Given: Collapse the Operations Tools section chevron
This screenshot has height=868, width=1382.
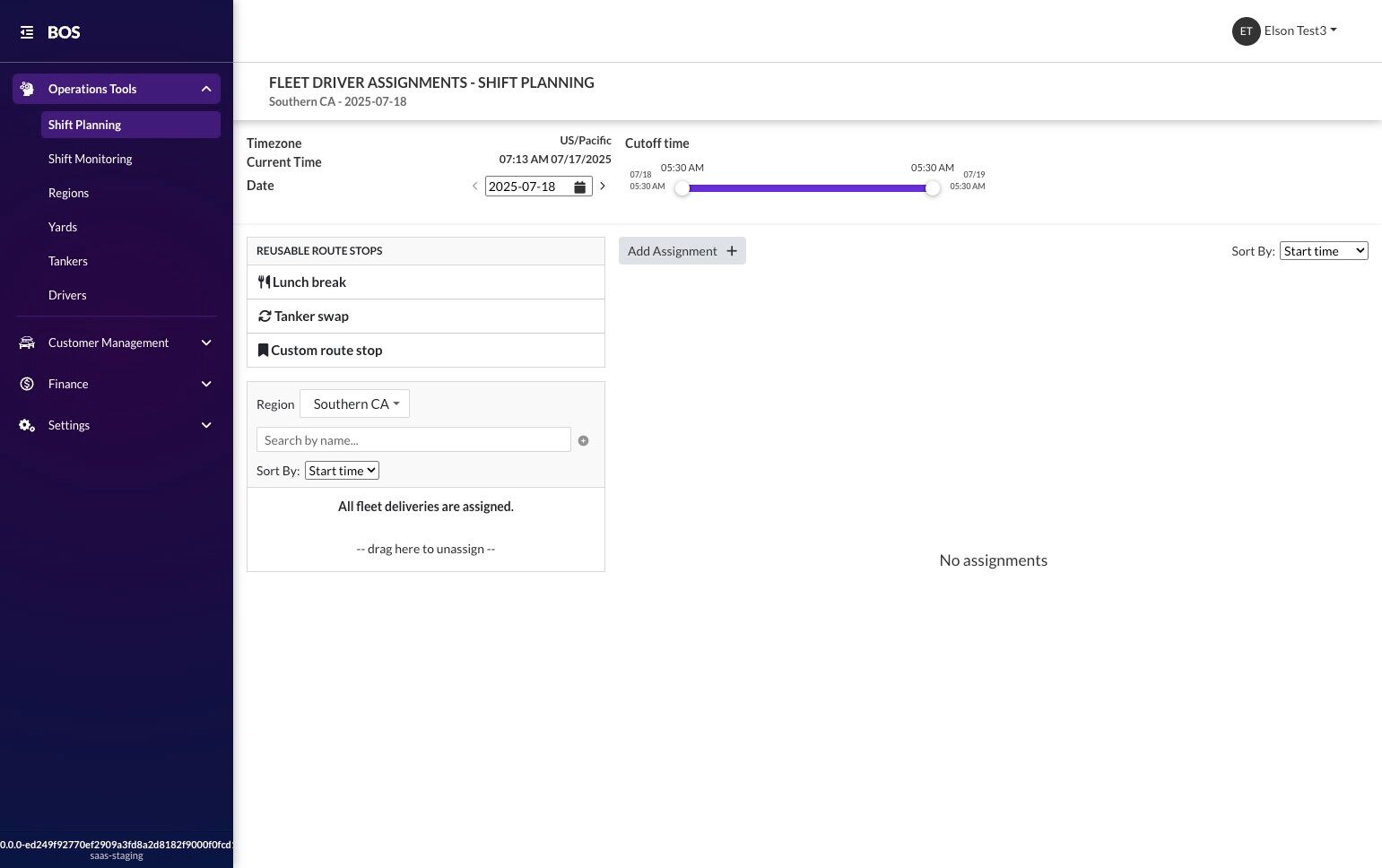Looking at the screenshot, I should click(206, 89).
